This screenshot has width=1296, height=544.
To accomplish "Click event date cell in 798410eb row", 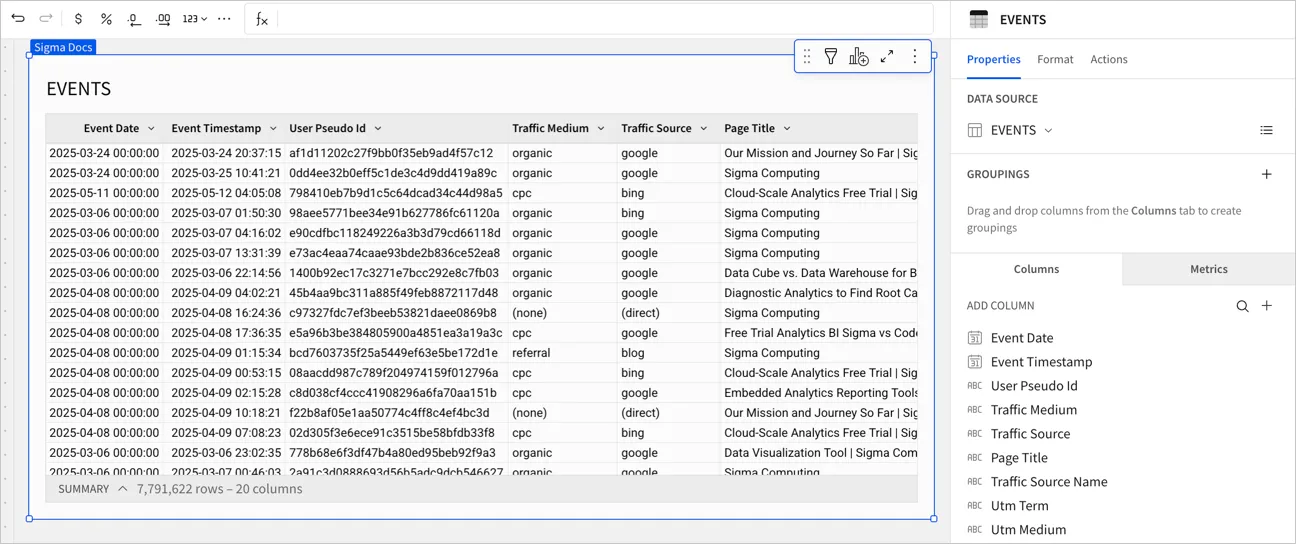I will pos(105,193).
